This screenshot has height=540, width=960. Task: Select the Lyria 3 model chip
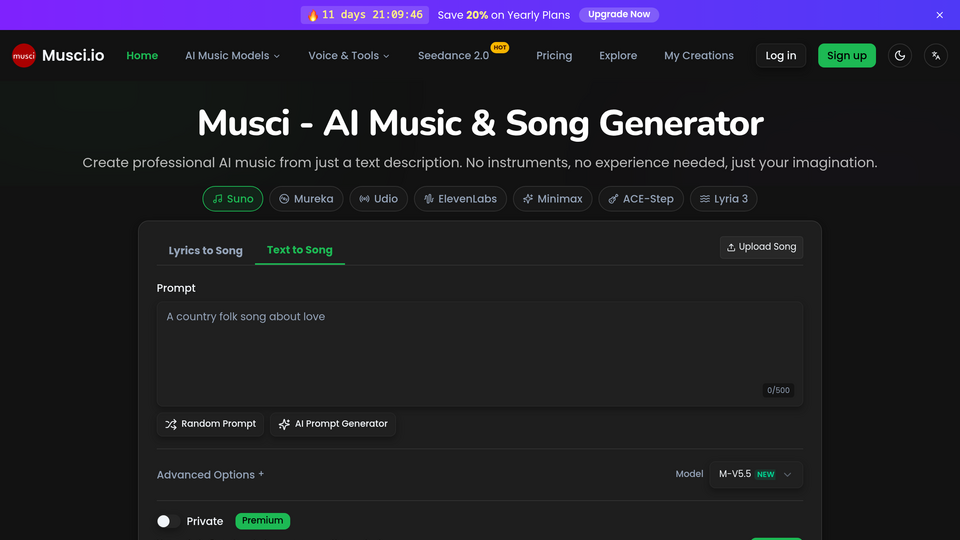[x=724, y=199]
